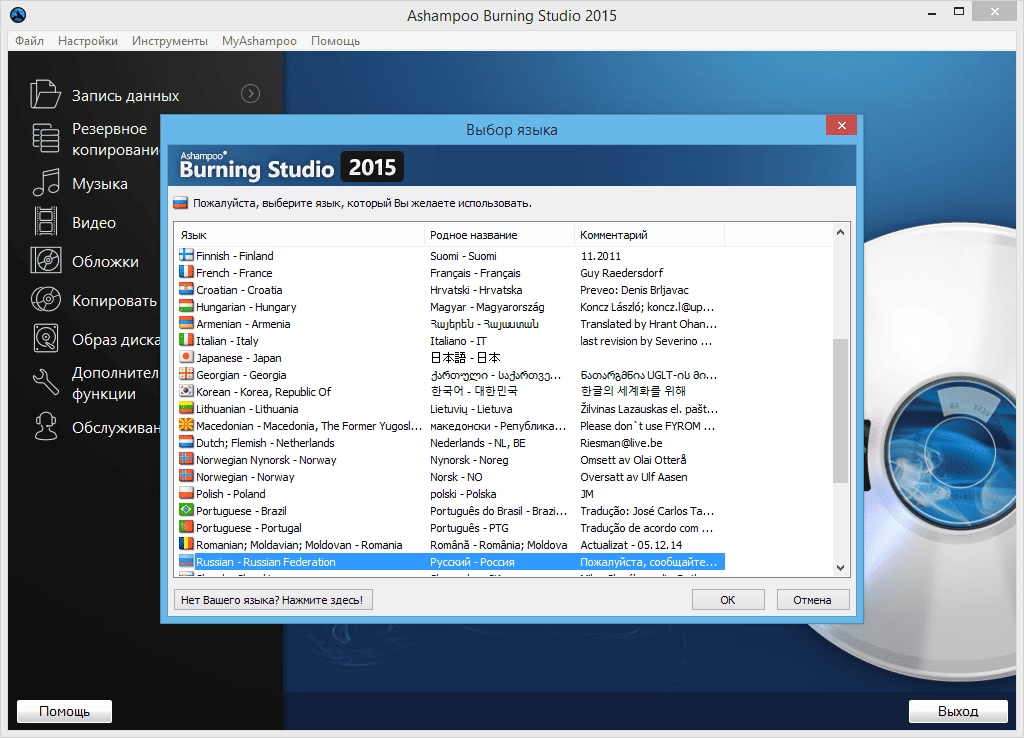Viewport: 1024px width, 738px height.
Task: Click the Video film strip icon
Action: (46, 221)
